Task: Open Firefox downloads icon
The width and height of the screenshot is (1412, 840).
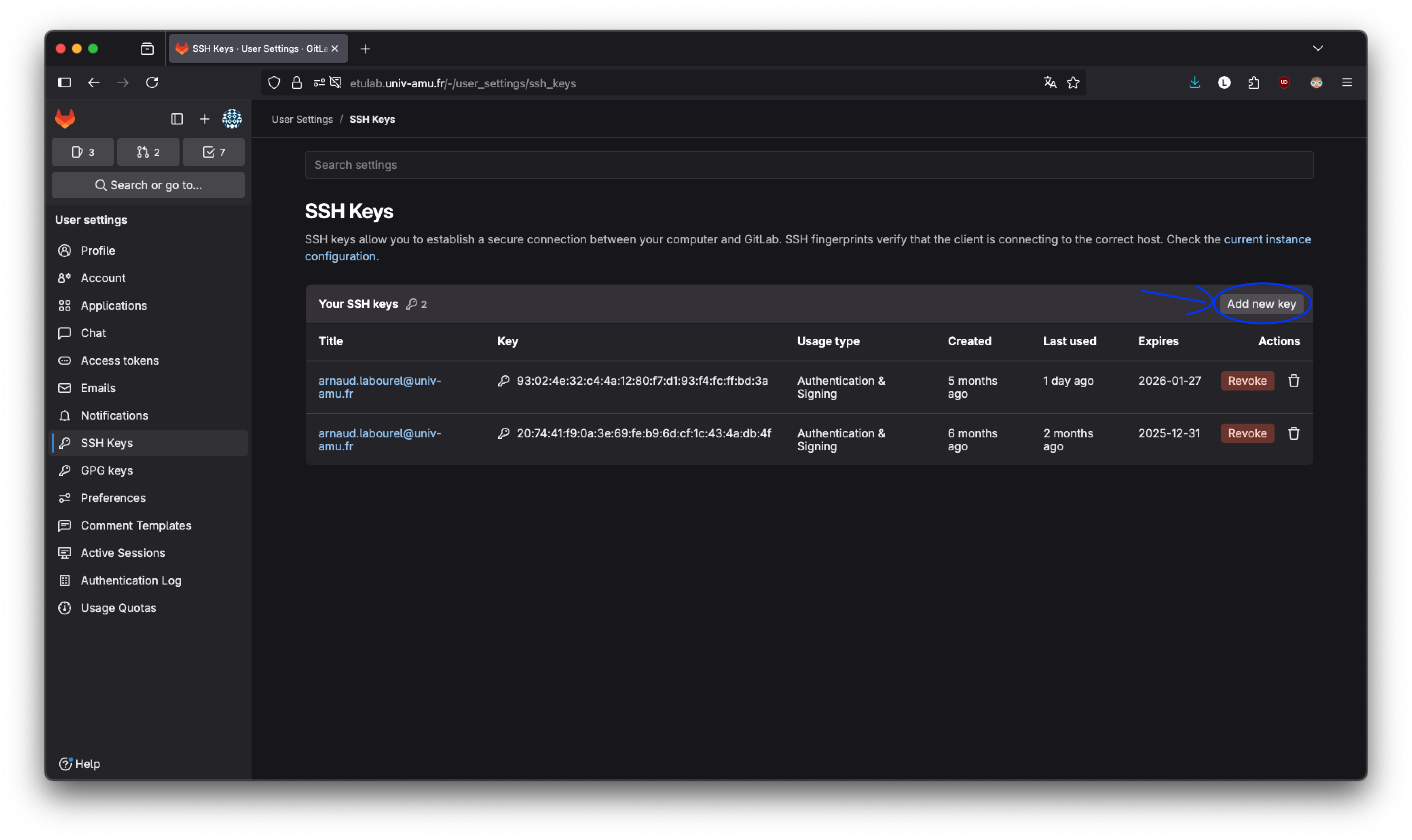Action: pyautogui.click(x=1194, y=82)
